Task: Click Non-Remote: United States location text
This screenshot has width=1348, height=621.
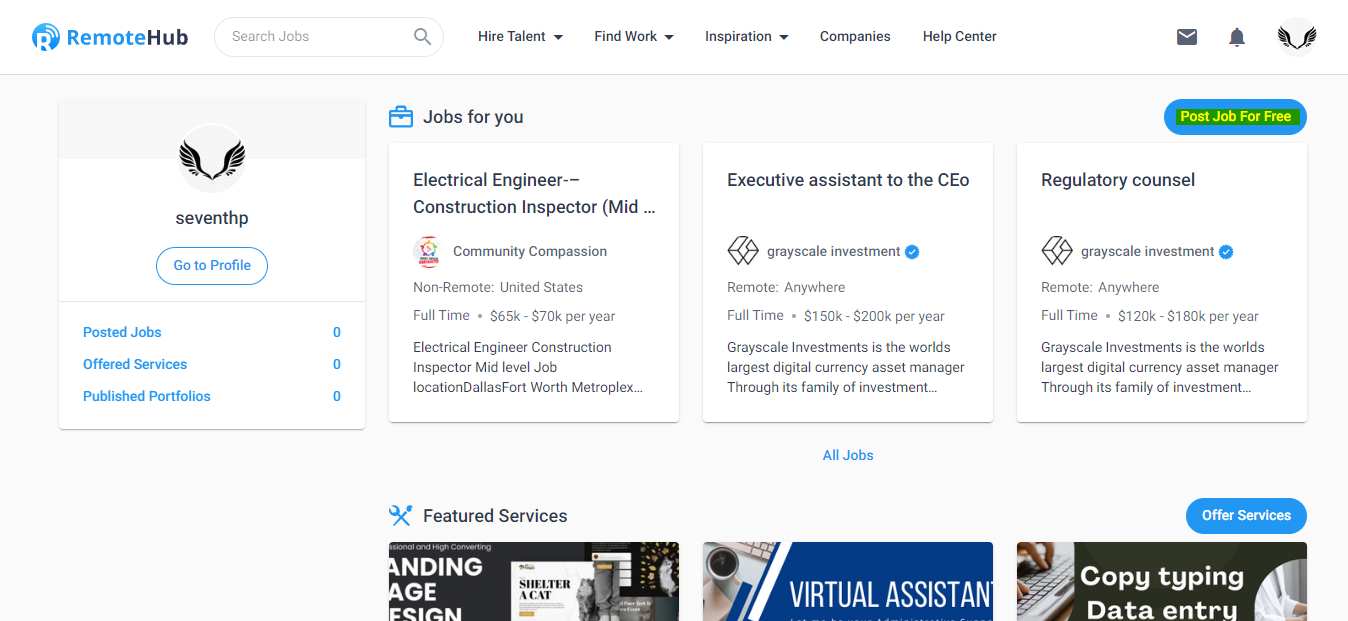Action: pyautogui.click(x=498, y=287)
